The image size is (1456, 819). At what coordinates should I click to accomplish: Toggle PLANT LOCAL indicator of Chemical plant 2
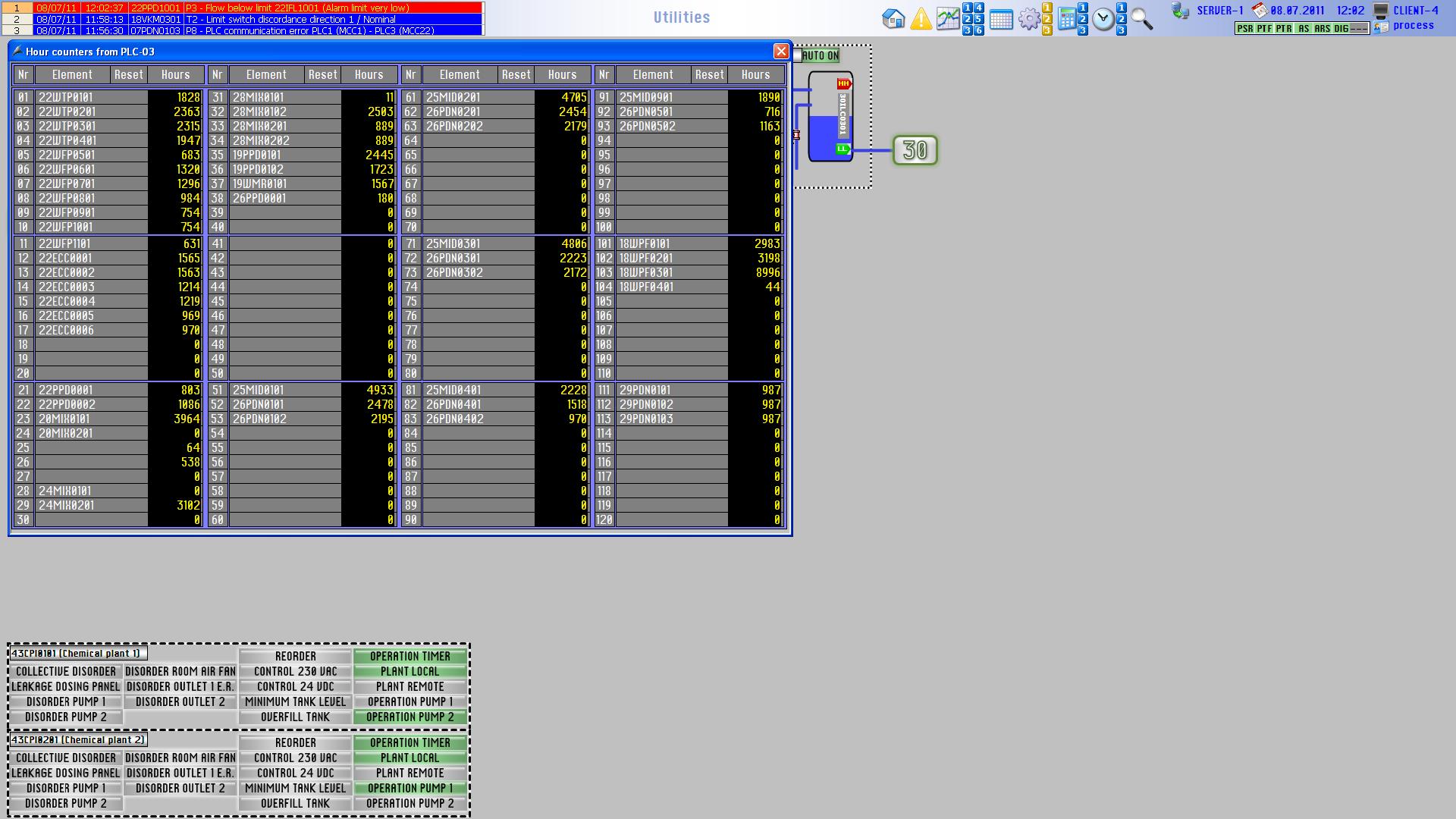(409, 758)
